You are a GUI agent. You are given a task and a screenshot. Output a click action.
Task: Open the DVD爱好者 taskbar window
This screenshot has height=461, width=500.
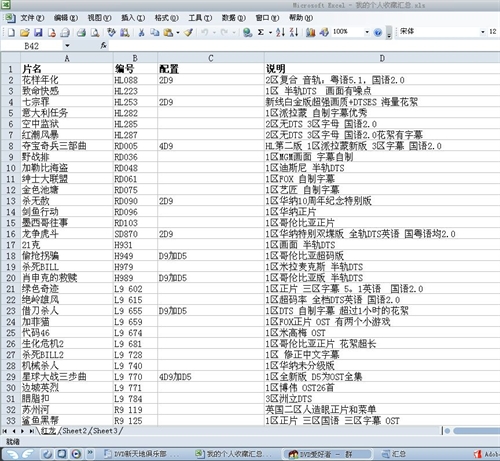coord(327,454)
